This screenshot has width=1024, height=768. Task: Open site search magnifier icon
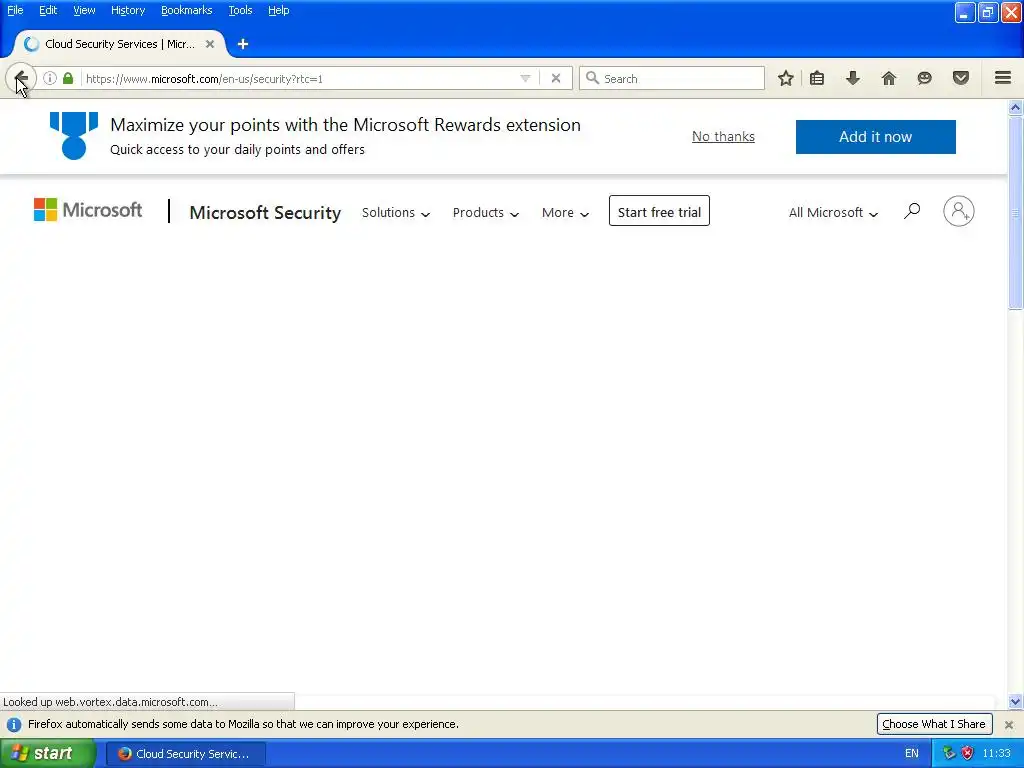tap(912, 211)
